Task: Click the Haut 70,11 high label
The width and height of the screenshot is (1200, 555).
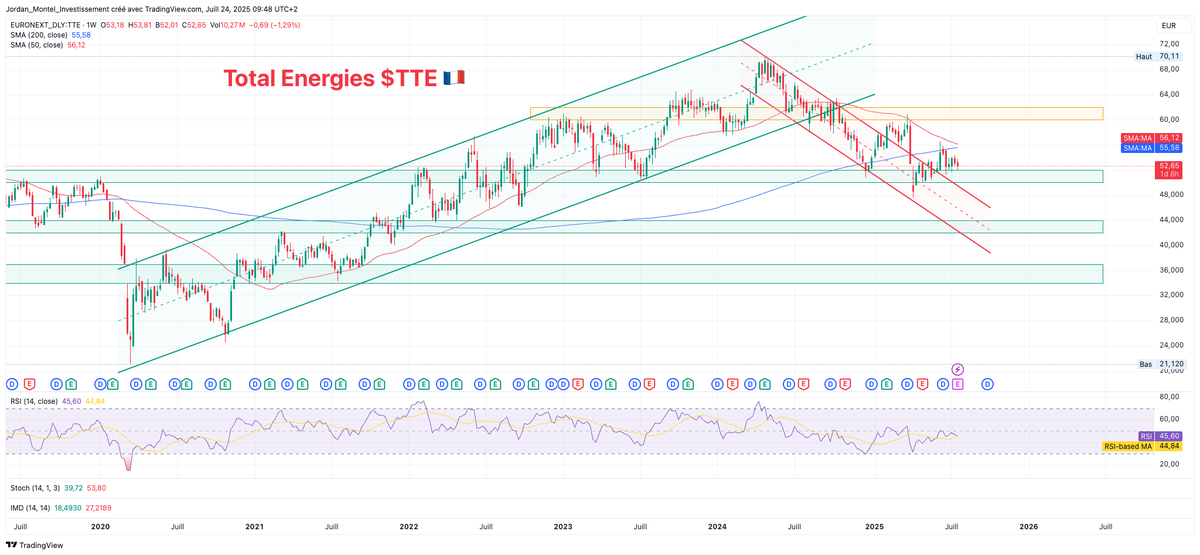Action: (1159, 56)
